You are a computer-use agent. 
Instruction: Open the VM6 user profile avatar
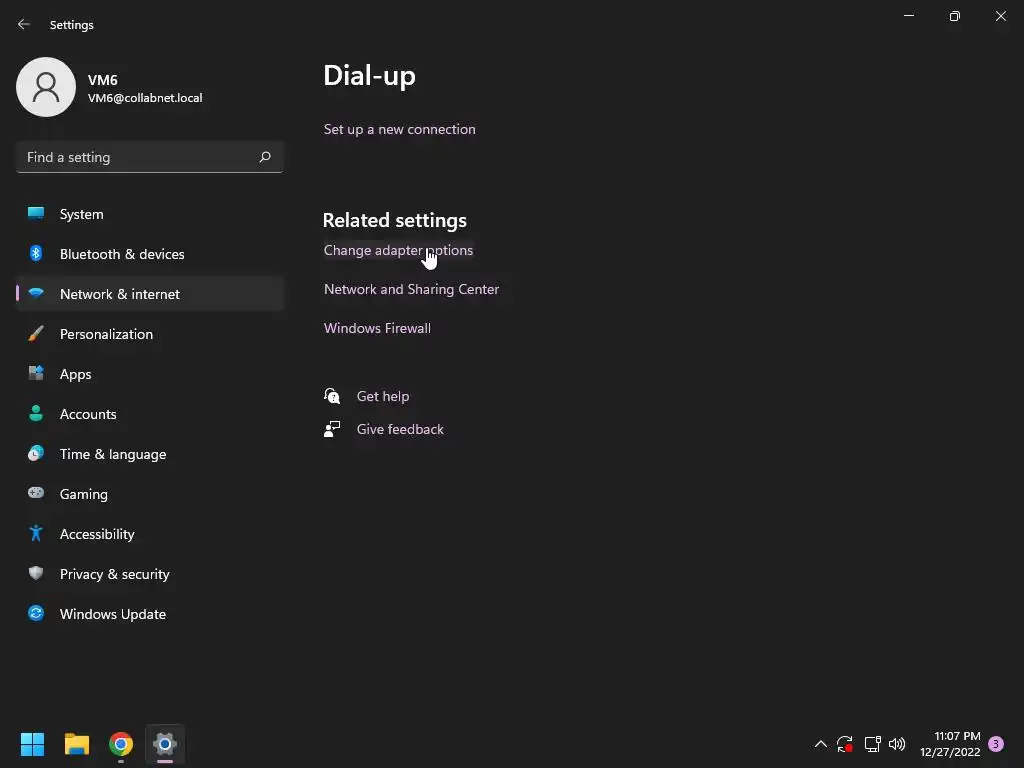click(46, 87)
